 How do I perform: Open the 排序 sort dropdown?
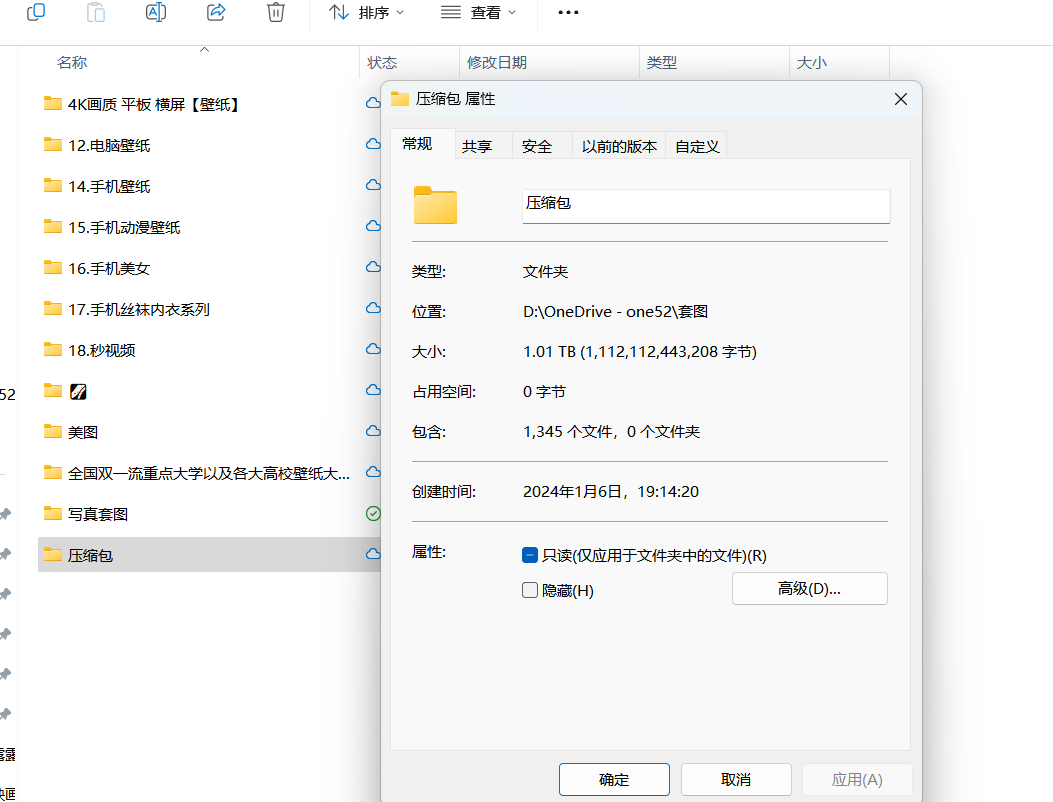(x=366, y=13)
